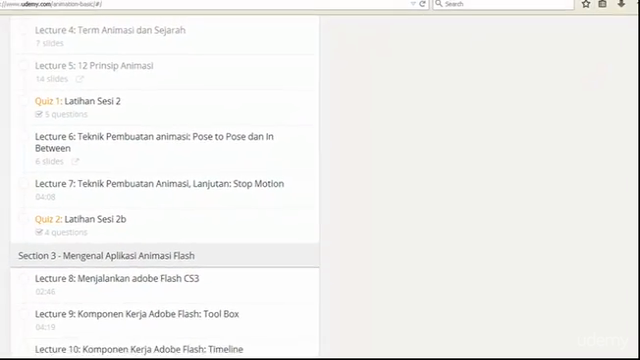Click the 4 questions text under Quiz 2

tap(66, 233)
